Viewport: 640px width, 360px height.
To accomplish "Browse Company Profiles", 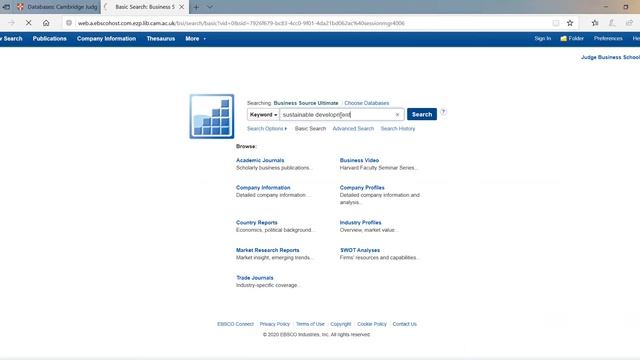I will click(x=362, y=188).
